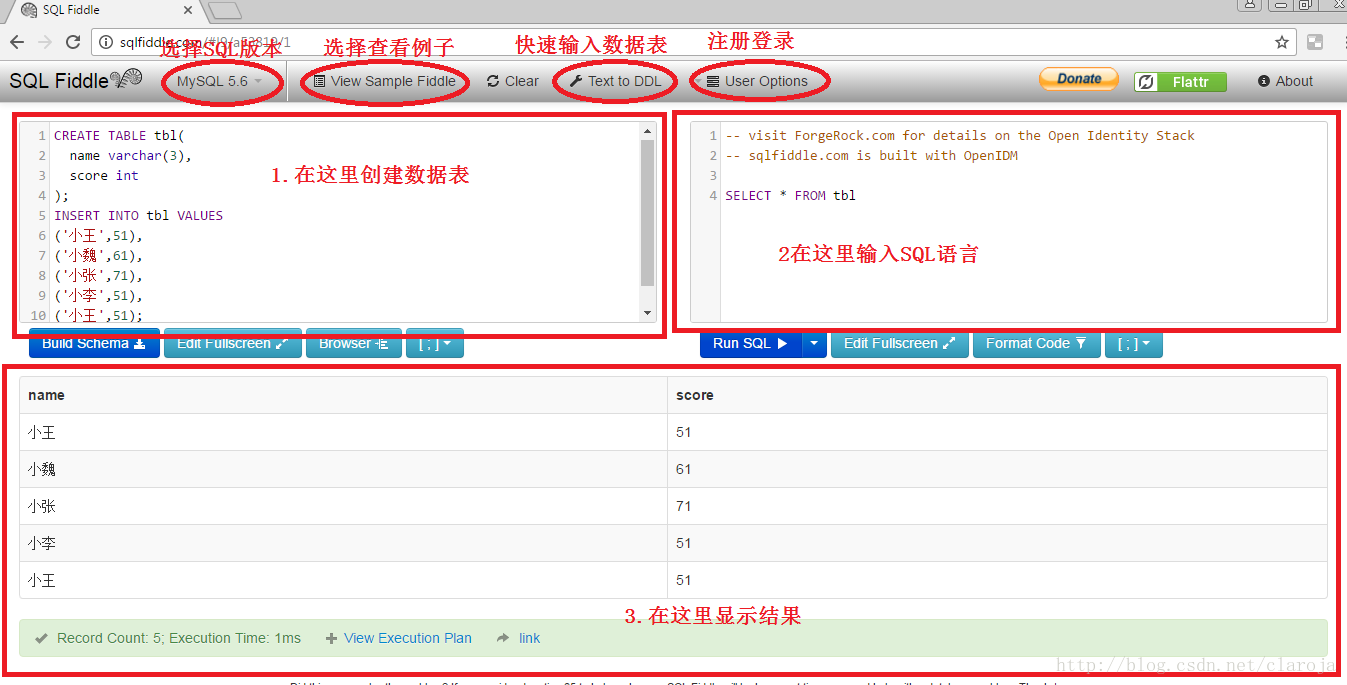Click the SQL Fiddle logo

coord(76,81)
